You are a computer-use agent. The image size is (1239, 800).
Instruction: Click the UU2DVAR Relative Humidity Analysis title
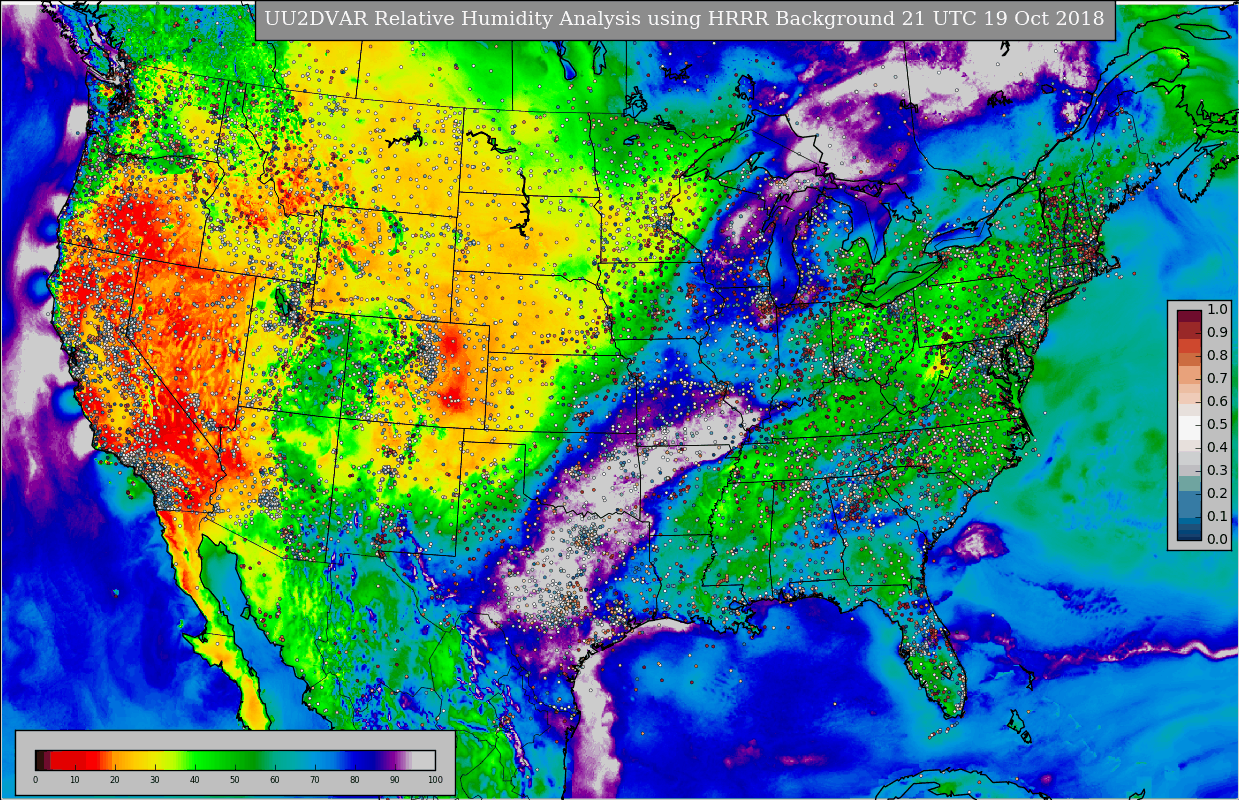point(685,19)
